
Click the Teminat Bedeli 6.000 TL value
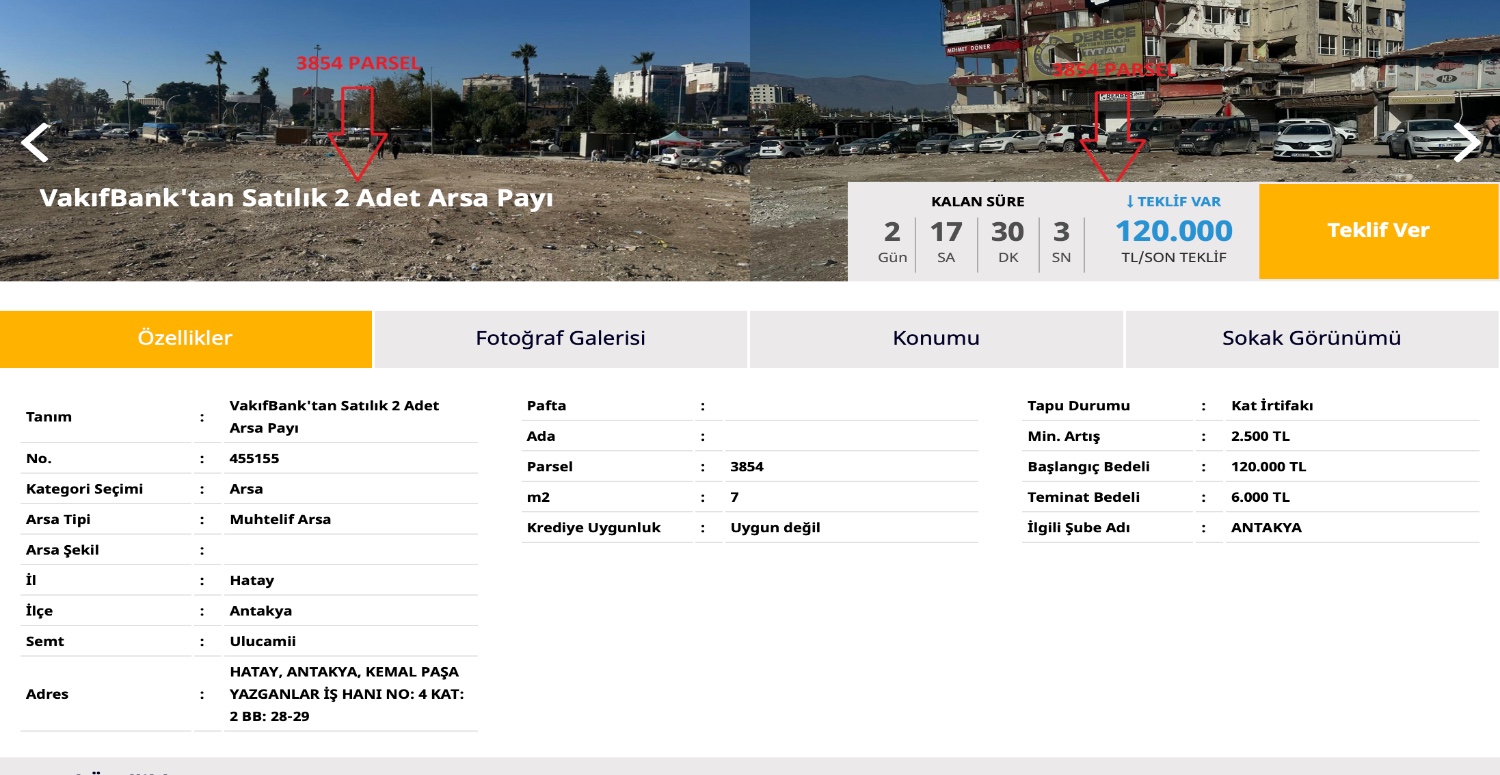pos(1260,497)
